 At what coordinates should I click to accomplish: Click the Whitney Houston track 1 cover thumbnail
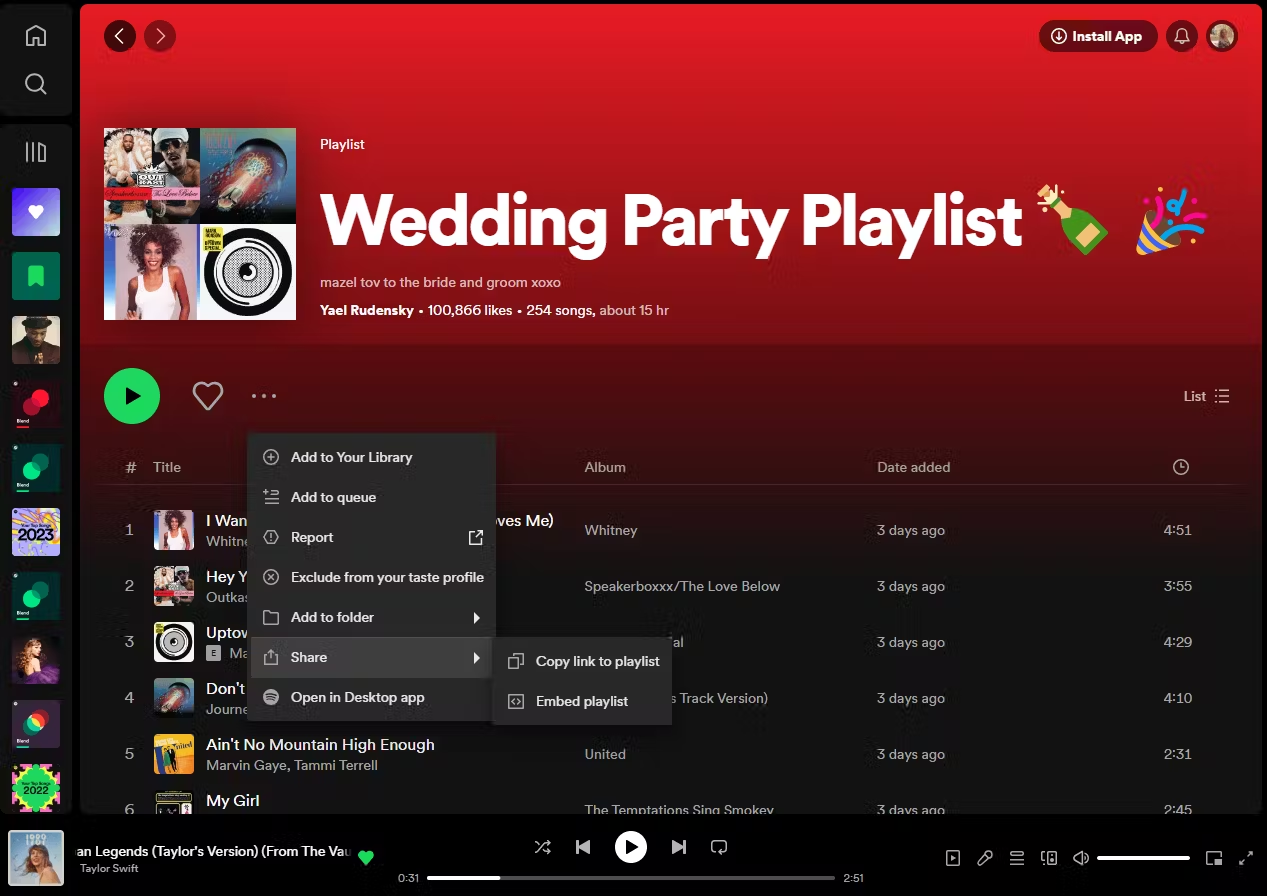point(174,530)
